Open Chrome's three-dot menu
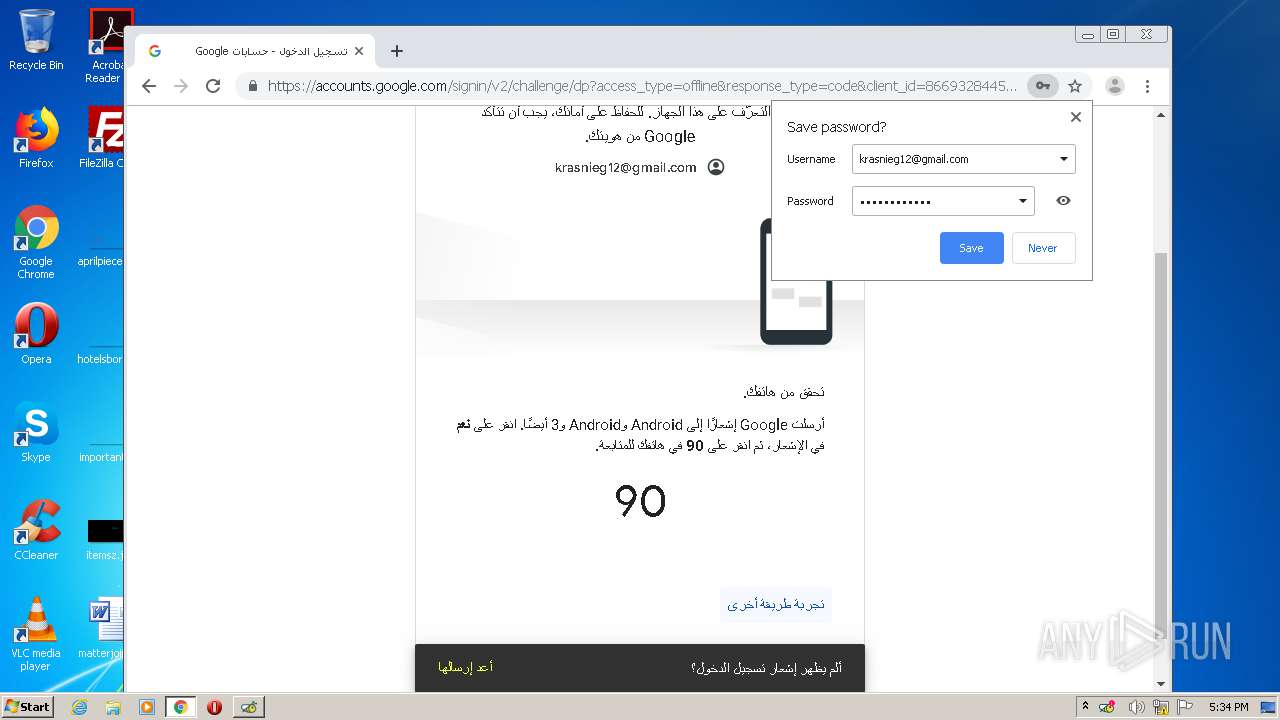The image size is (1280, 720). click(x=1148, y=86)
